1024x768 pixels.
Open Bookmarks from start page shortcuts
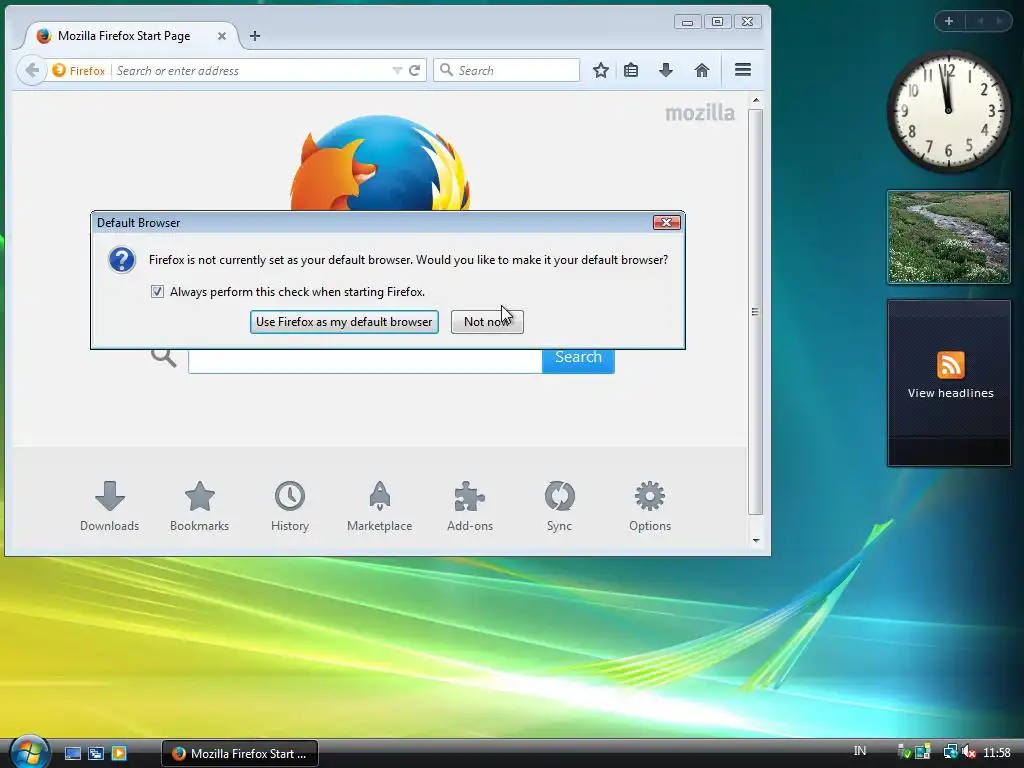click(x=199, y=506)
